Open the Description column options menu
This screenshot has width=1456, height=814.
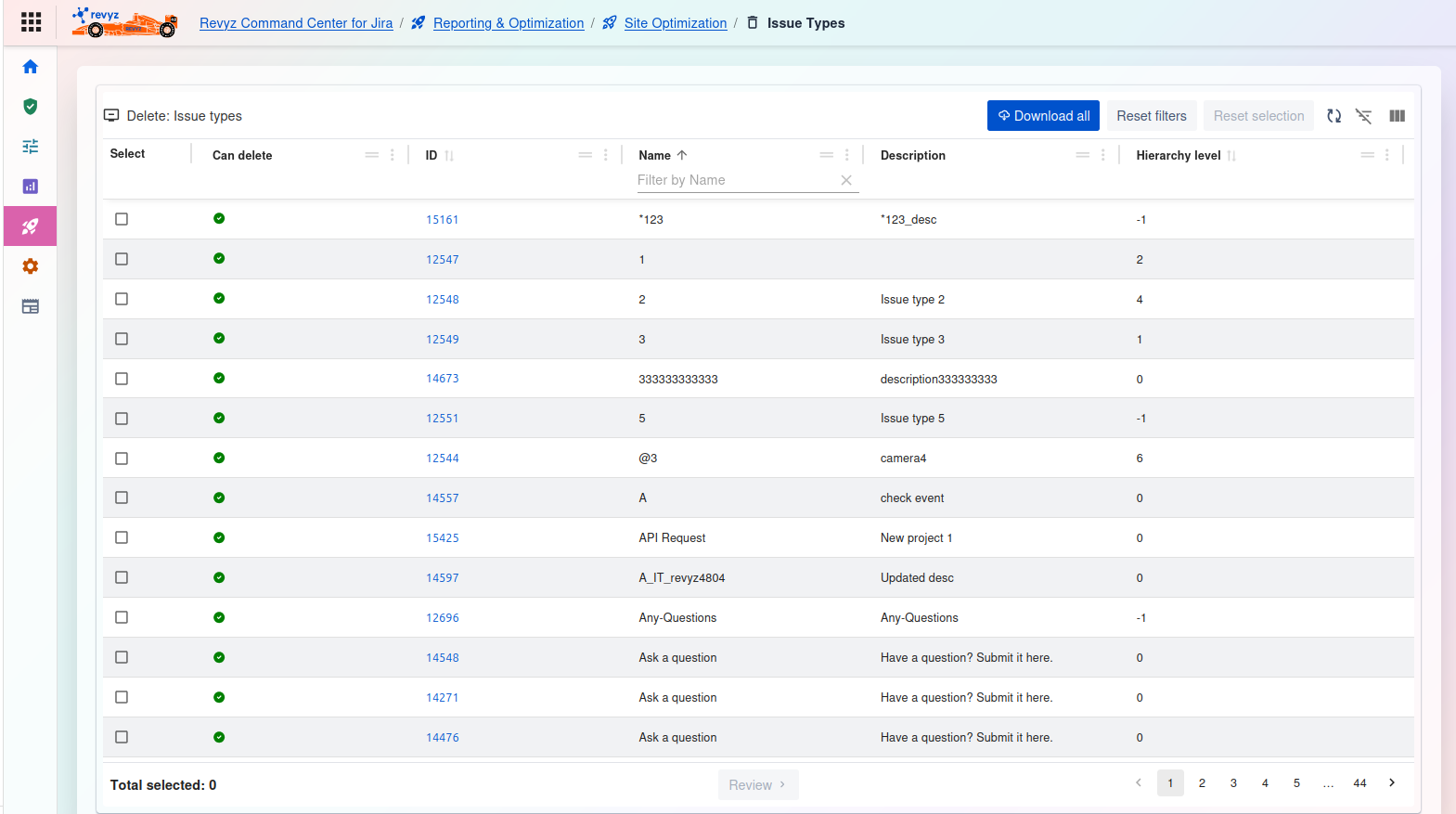point(1102,155)
